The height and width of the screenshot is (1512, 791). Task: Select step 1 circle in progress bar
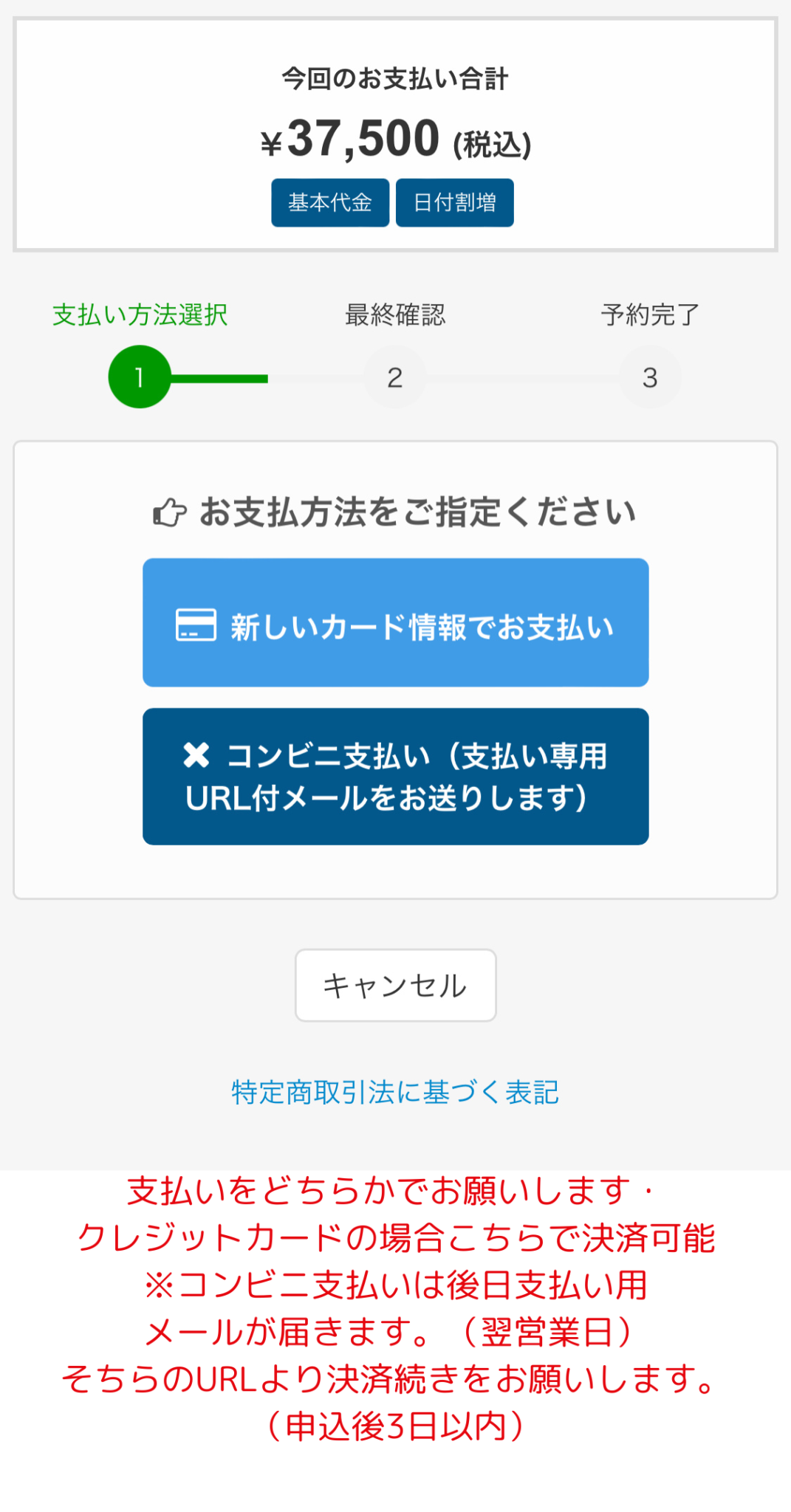coord(140,377)
